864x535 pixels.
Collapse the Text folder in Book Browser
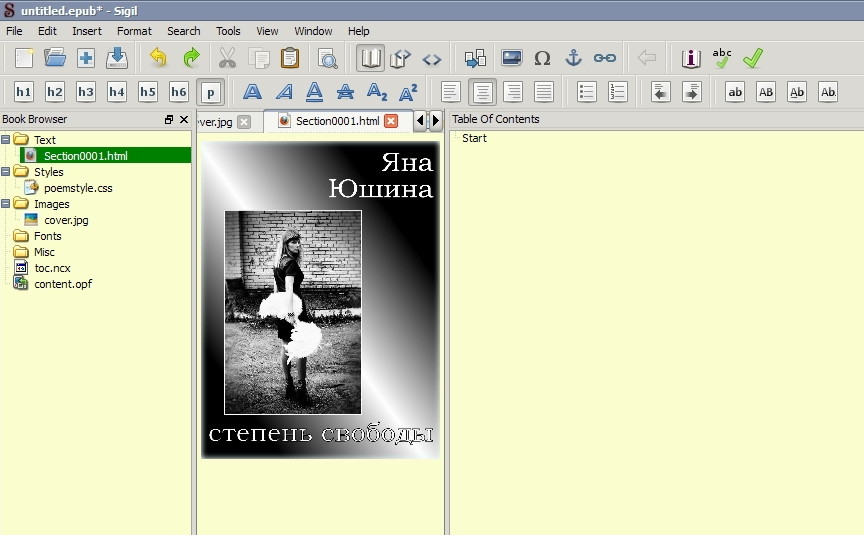click(x=6, y=140)
